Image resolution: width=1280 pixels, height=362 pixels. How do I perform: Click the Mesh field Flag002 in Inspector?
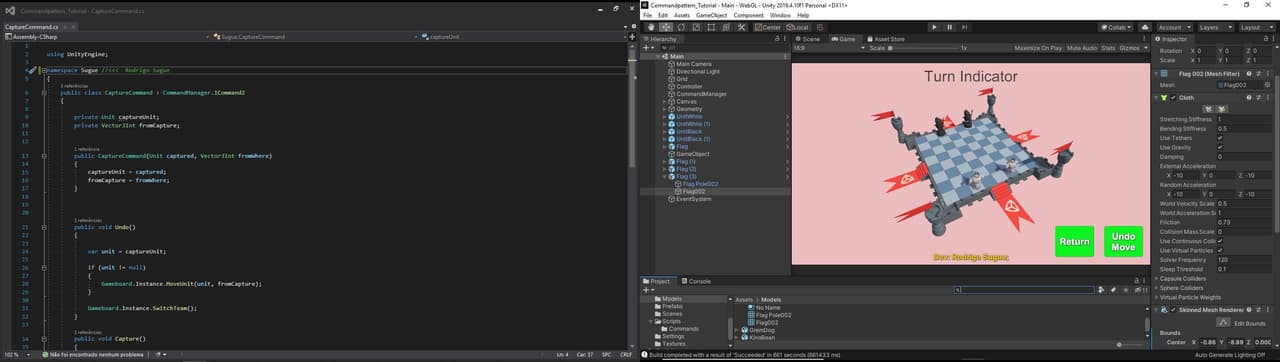pos(1243,85)
